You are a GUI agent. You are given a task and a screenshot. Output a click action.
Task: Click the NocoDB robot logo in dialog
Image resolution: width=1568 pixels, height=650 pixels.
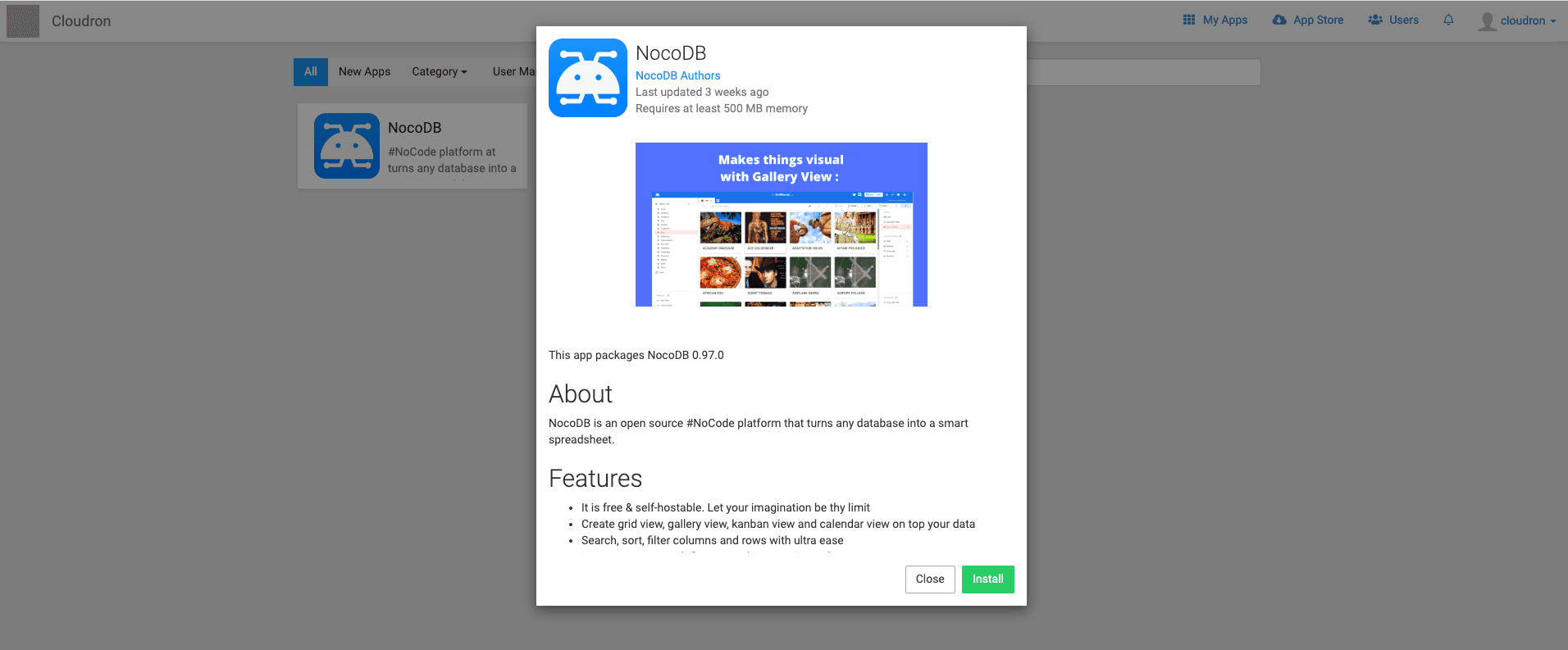pos(587,78)
